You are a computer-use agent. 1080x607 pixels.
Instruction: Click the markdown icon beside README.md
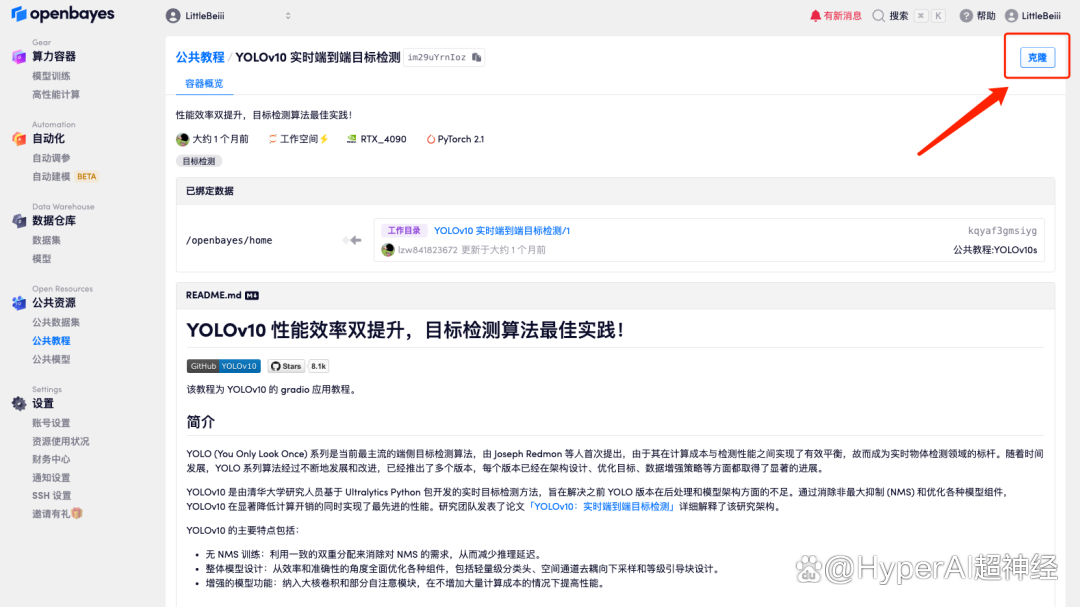click(x=252, y=296)
